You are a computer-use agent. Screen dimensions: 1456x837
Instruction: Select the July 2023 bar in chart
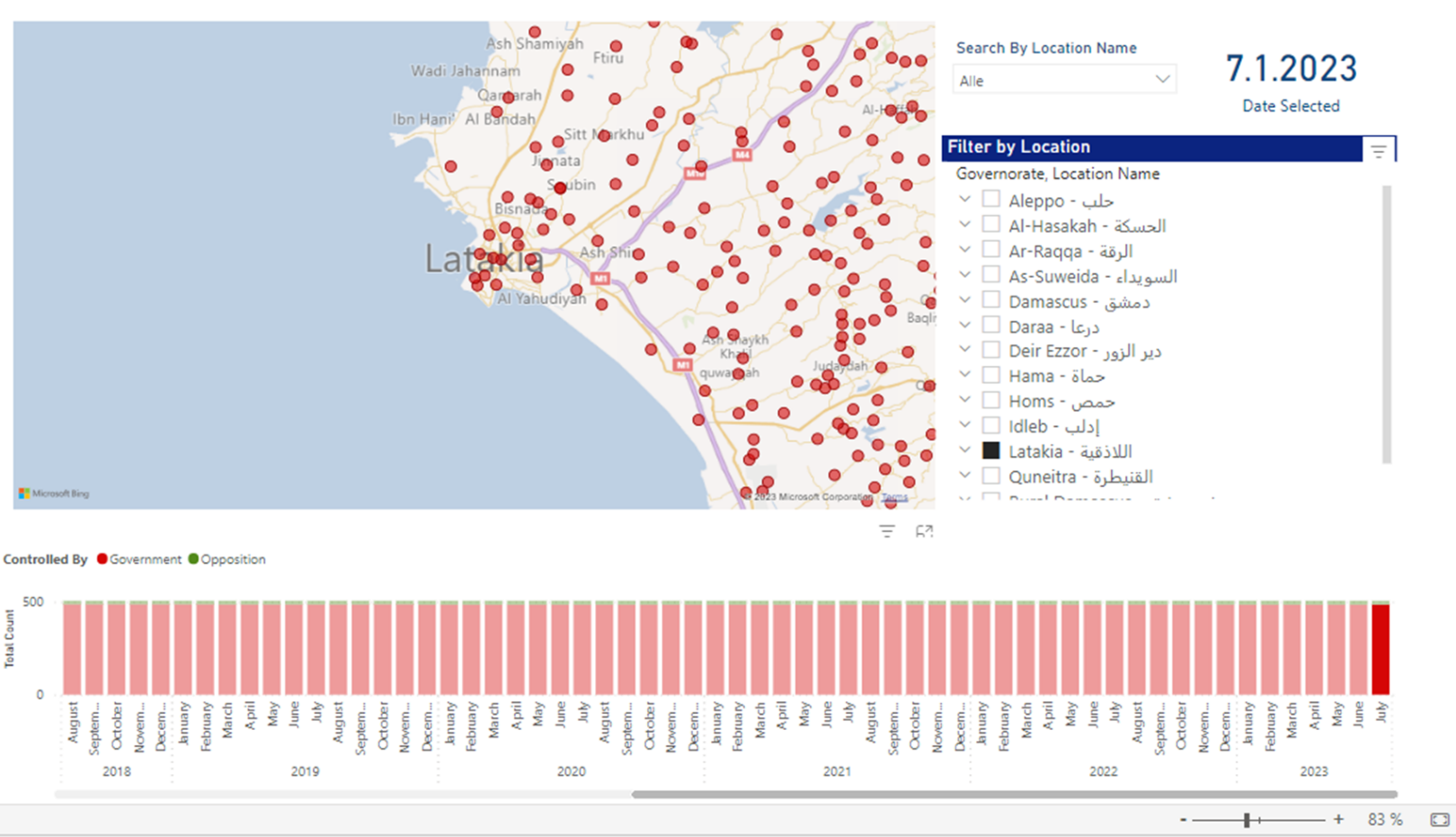click(x=1380, y=649)
